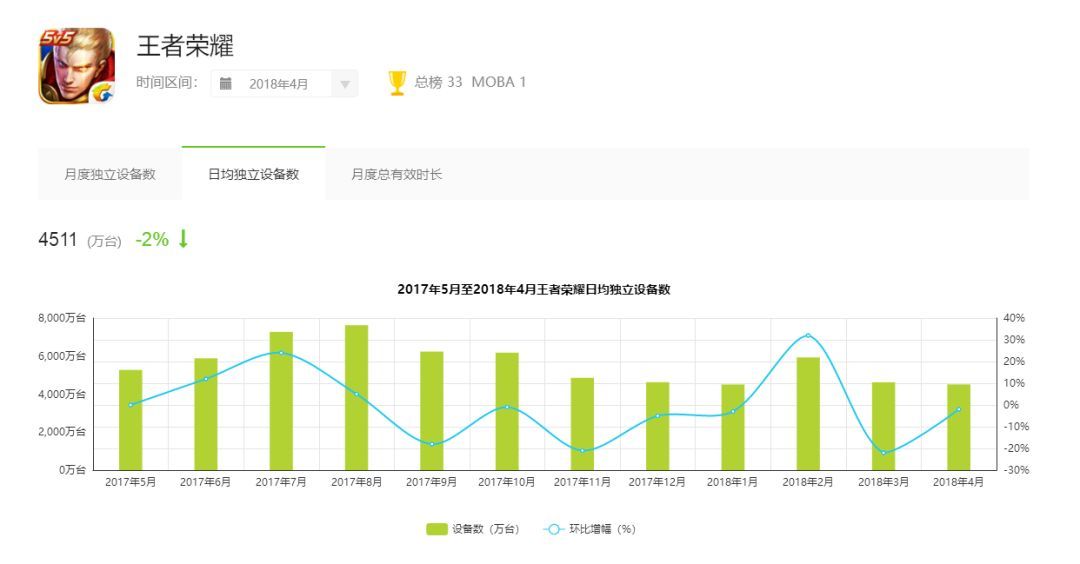Image resolution: width=1080 pixels, height=564 pixels.
Task: Open the 2018年4月 time range dropdown arrow
Action: tap(345, 85)
